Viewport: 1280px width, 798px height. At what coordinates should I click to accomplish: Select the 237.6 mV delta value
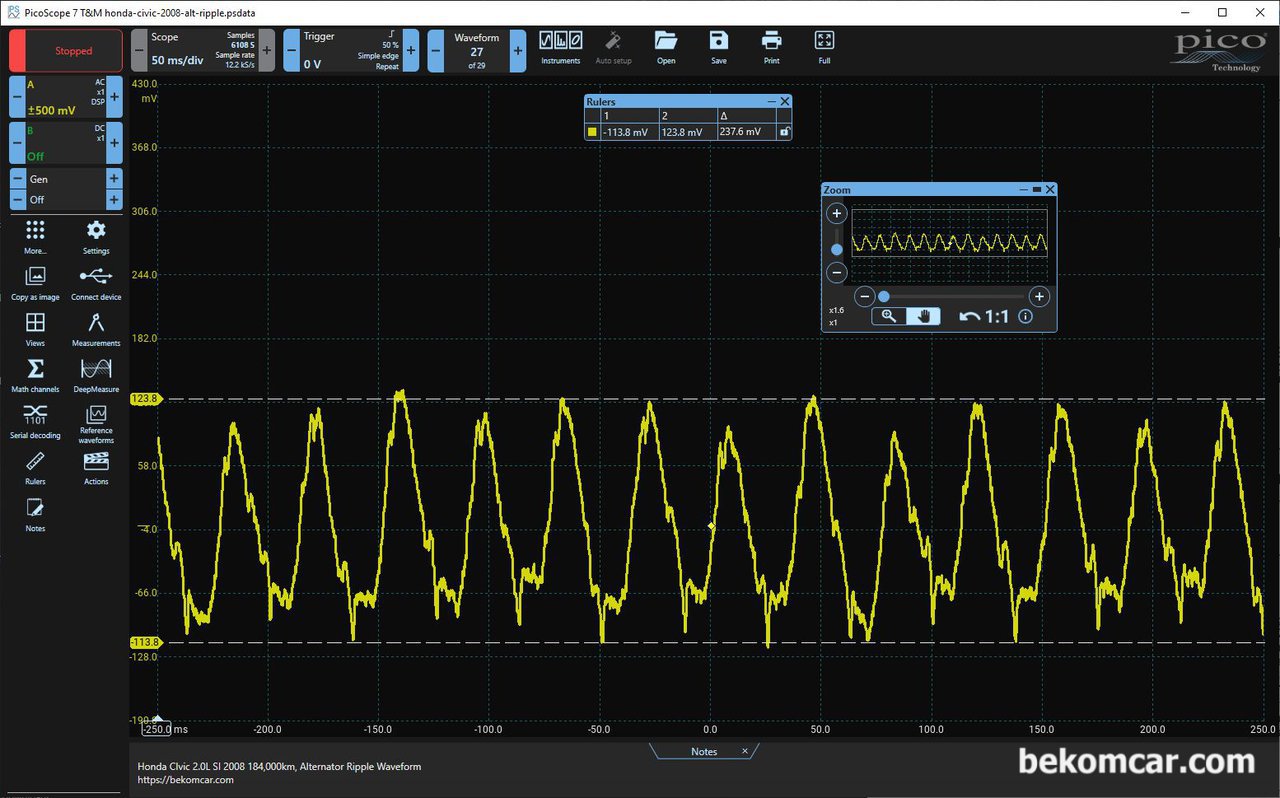coord(741,131)
